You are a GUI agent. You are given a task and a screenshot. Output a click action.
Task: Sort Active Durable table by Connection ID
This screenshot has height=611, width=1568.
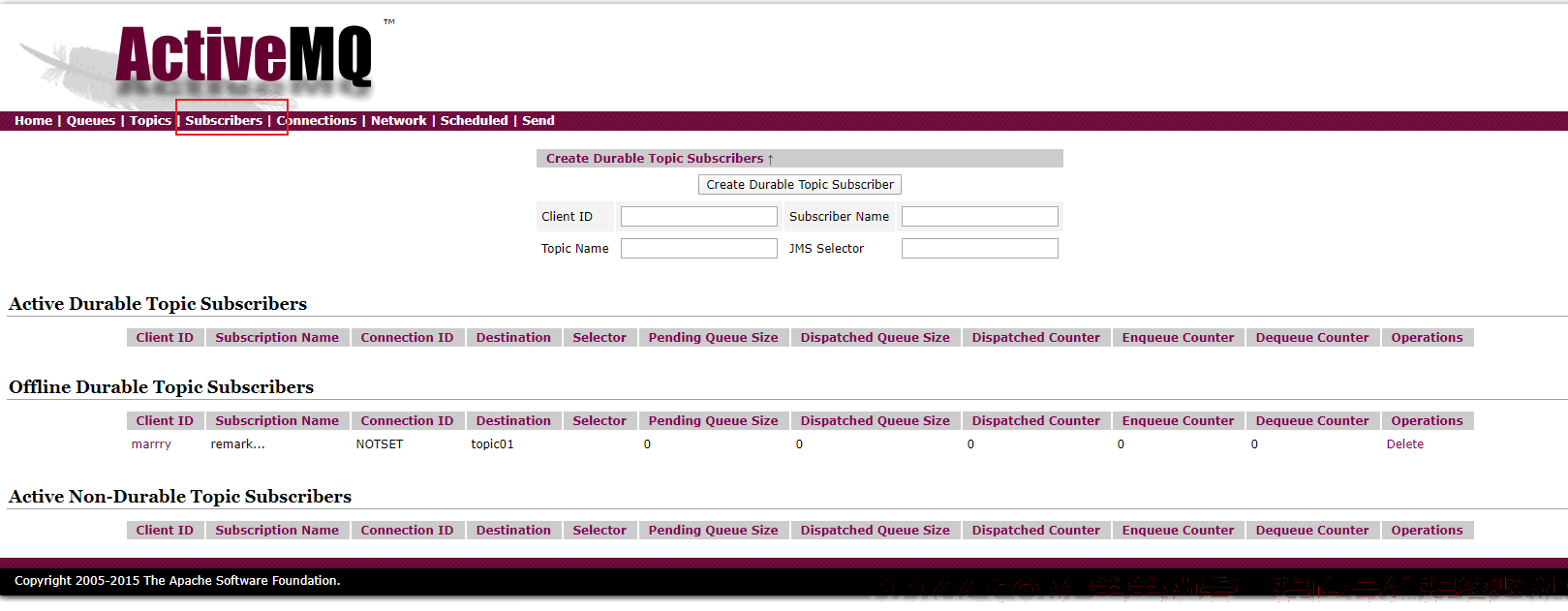tap(407, 338)
